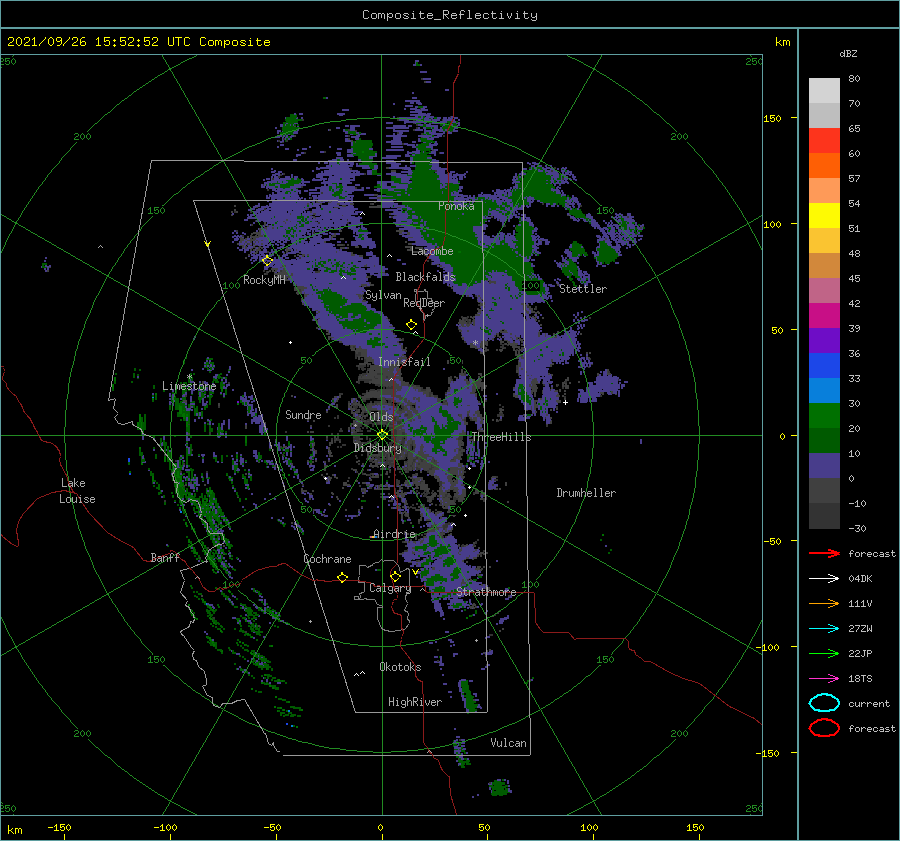Click the Vulcan city label
Image resolution: width=900 pixels, height=841 pixels.
[509, 743]
